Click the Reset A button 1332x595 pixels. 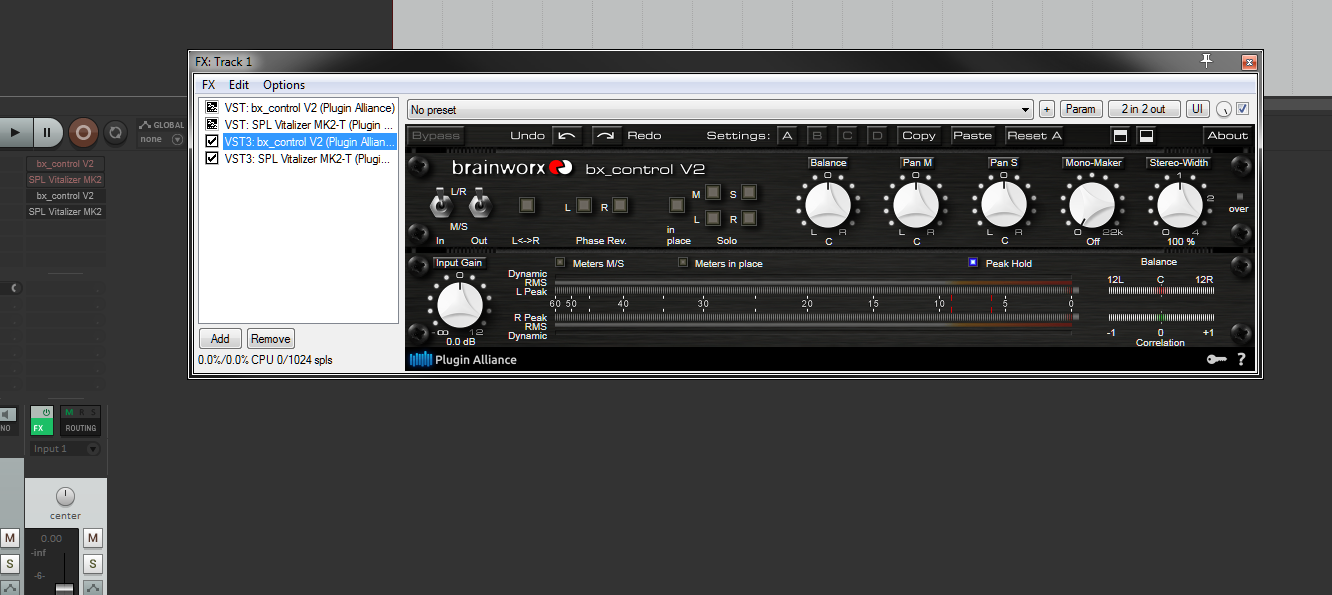1034,135
